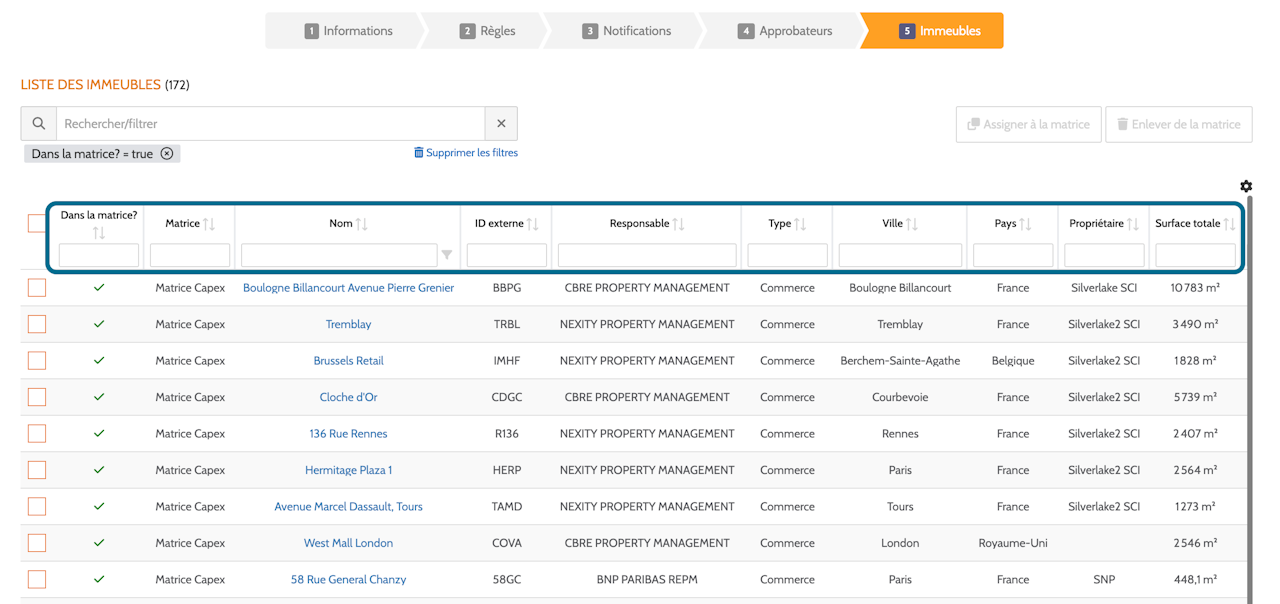Screen dimensions: 1280x604
Task: Click the search magnifier icon
Action: 38,124
